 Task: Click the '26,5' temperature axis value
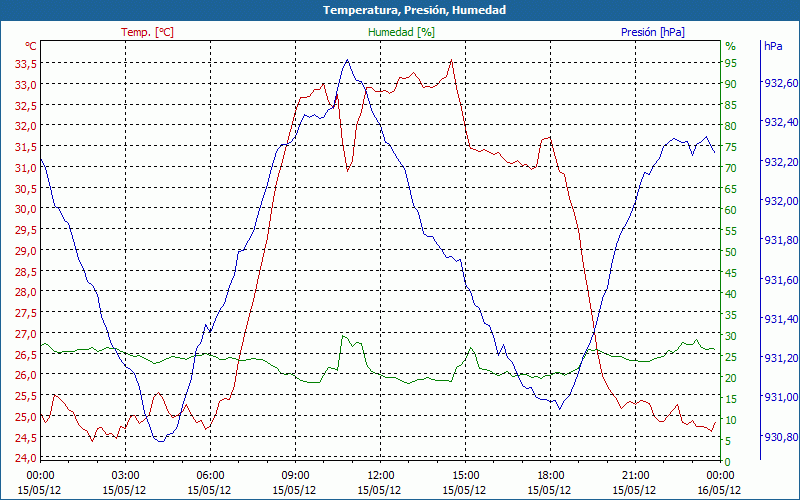(x=26, y=354)
